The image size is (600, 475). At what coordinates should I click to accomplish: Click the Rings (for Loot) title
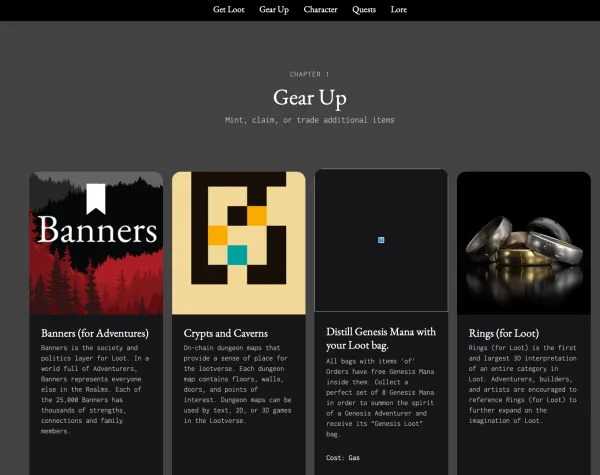(504, 333)
